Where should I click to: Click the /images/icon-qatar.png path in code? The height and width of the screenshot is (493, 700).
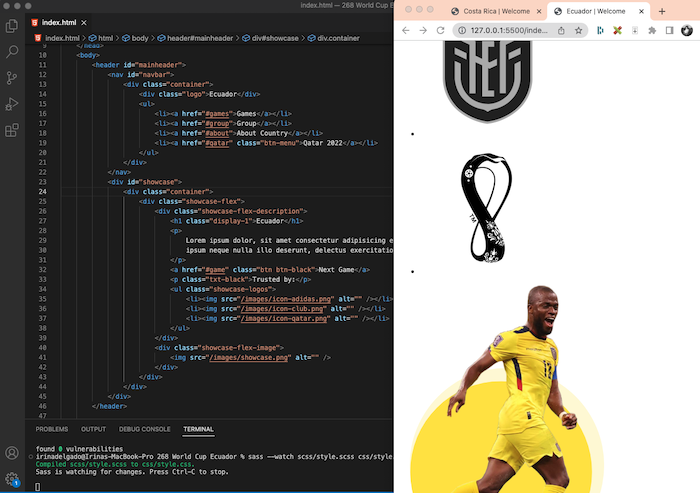click(286, 319)
